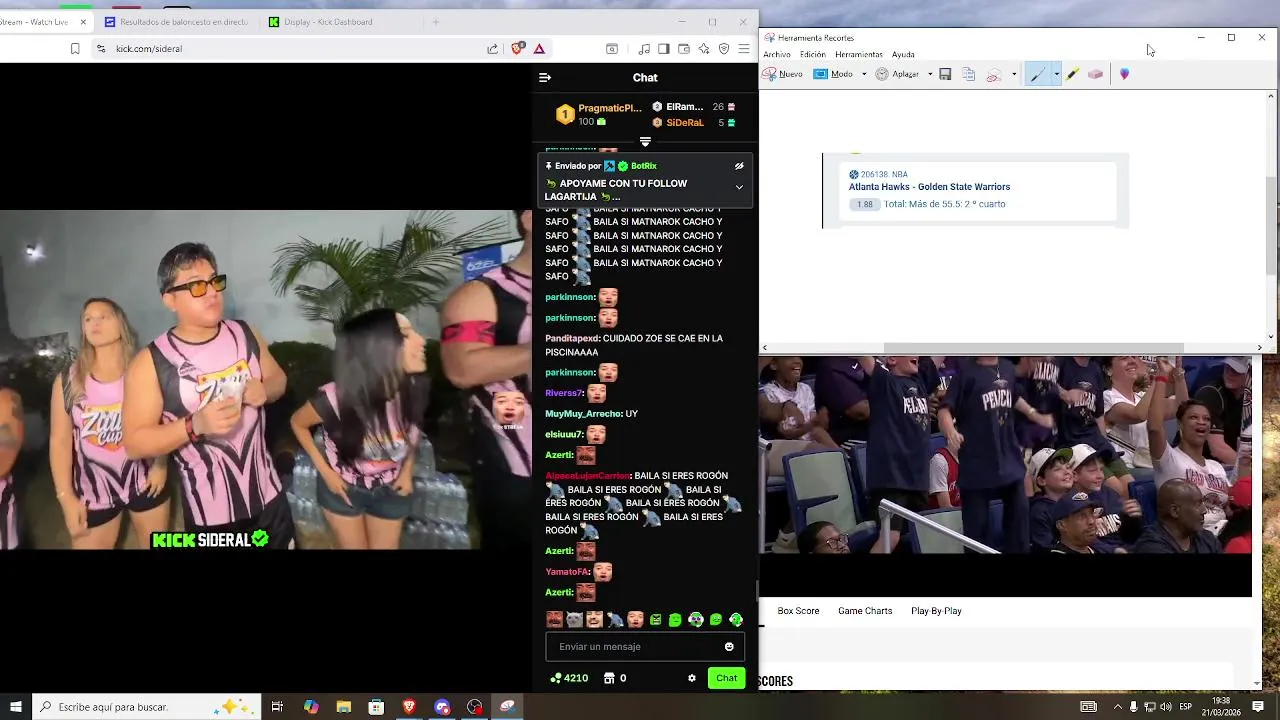This screenshot has width=1280, height=720.
Task: Click the Modo button
Action: point(834,74)
